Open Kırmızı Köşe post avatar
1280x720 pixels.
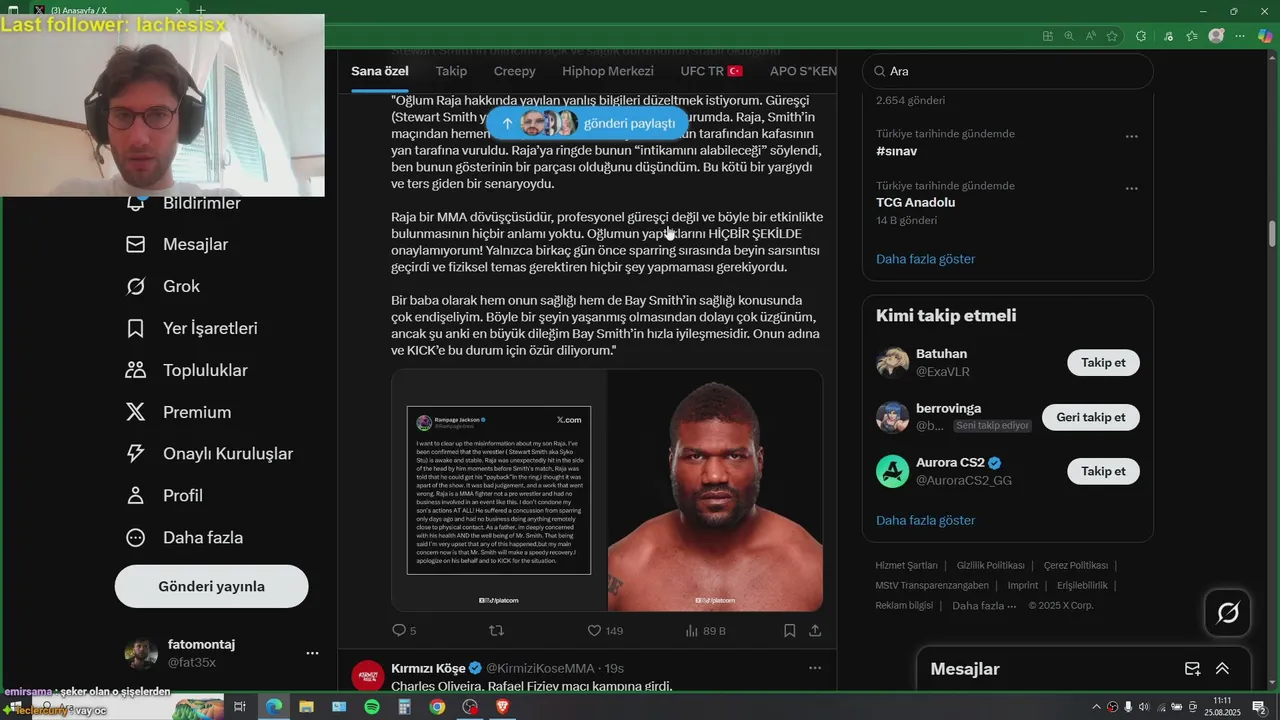pos(368,676)
